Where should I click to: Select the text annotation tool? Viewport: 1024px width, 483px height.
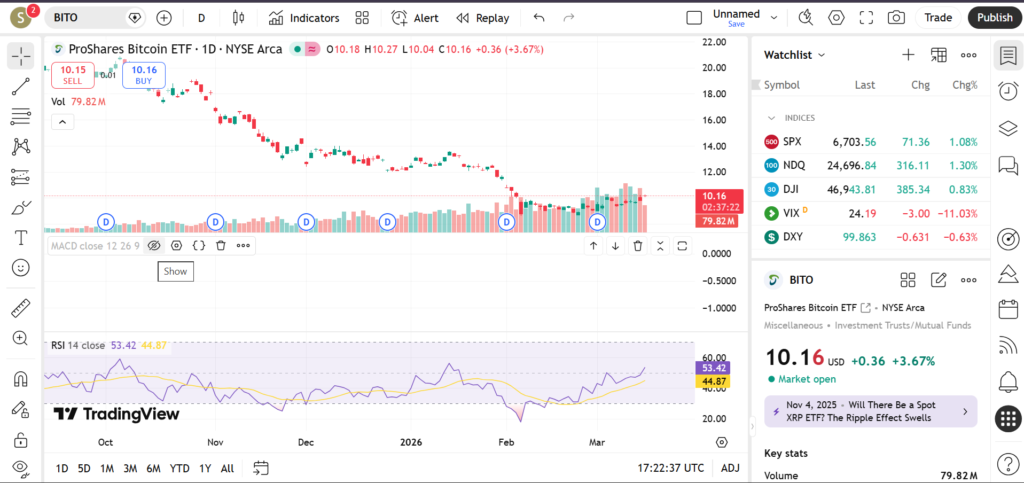point(20,238)
